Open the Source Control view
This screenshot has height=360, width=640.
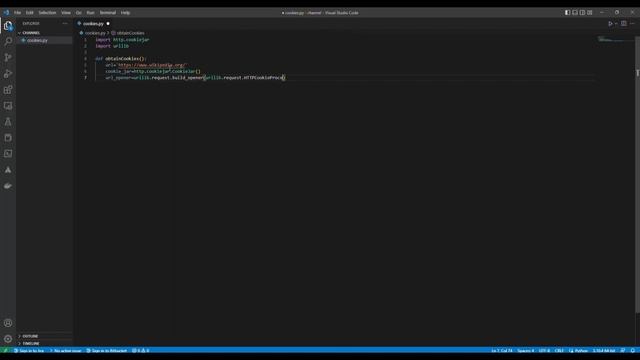[8, 58]
